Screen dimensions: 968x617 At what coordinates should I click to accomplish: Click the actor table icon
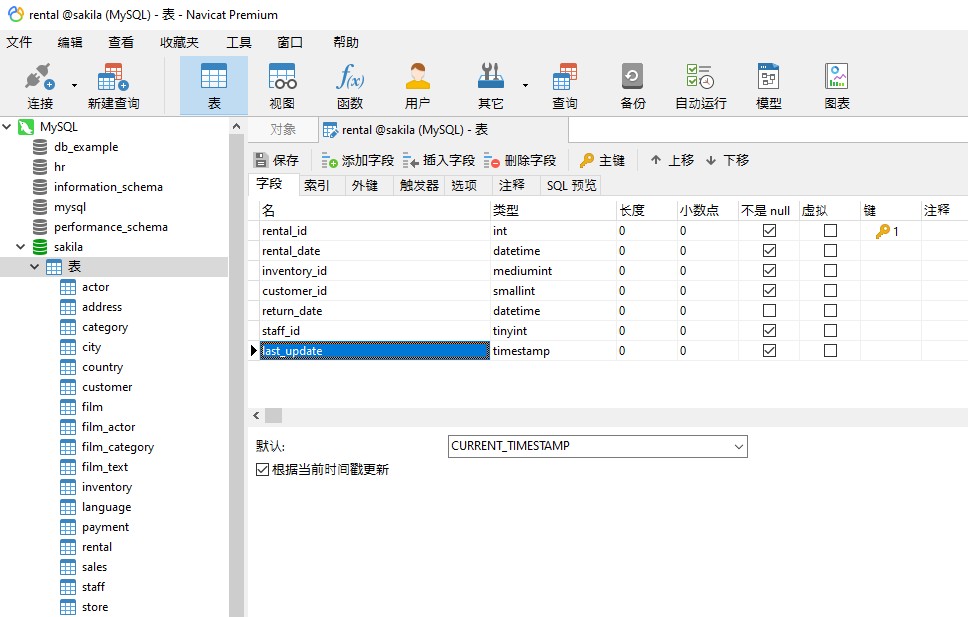(x=68, y=287)
